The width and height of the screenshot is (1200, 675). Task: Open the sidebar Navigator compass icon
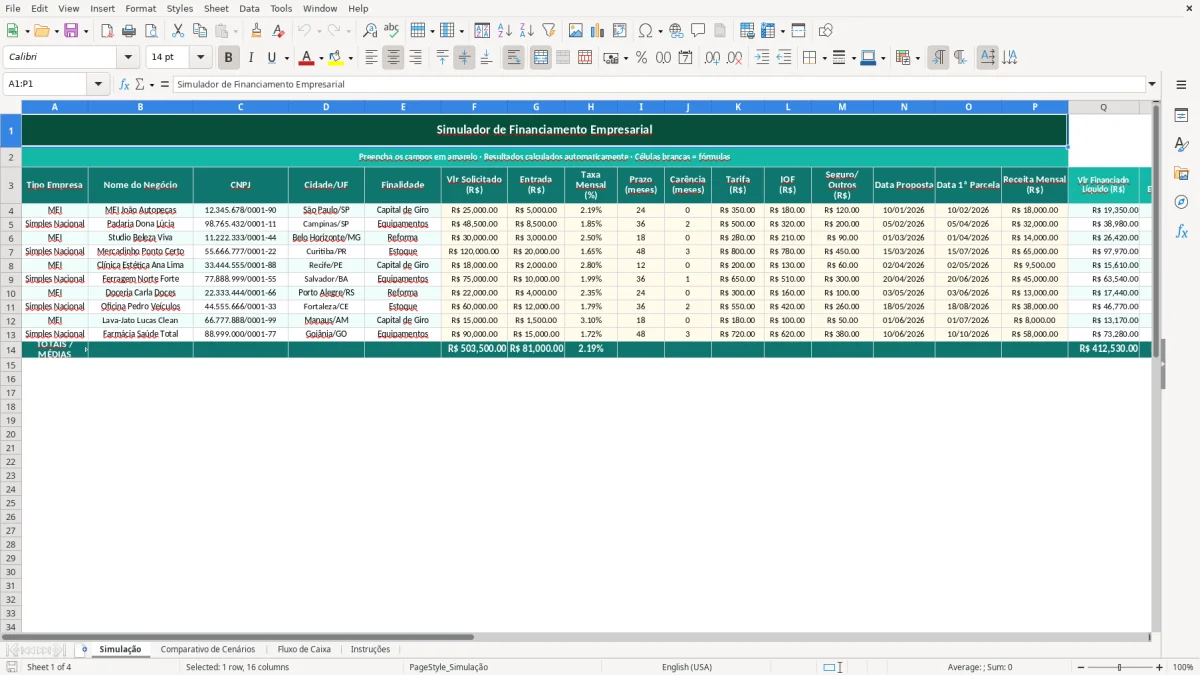click(1181, 202)
